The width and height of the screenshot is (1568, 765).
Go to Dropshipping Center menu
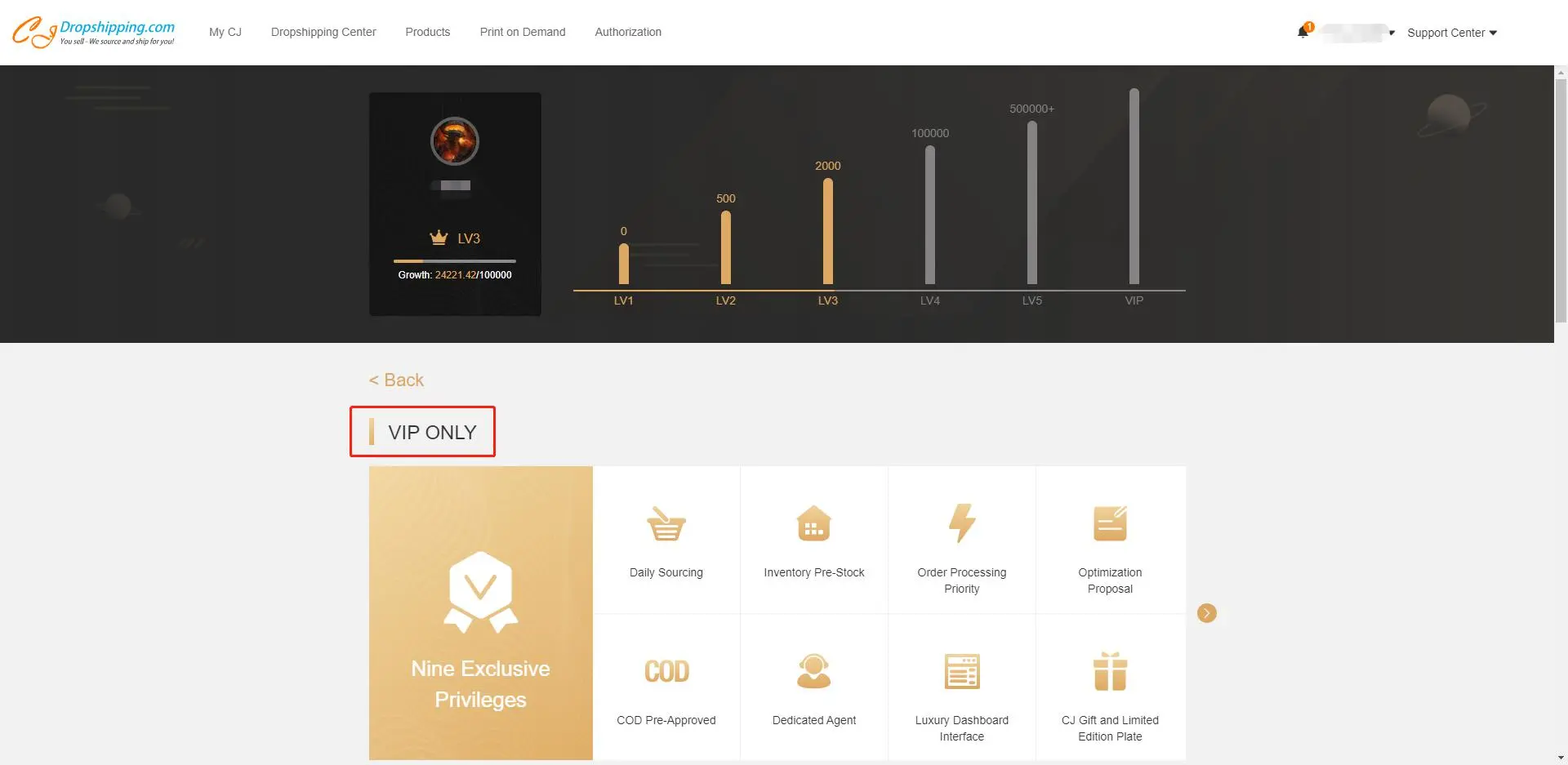(323, 32)
